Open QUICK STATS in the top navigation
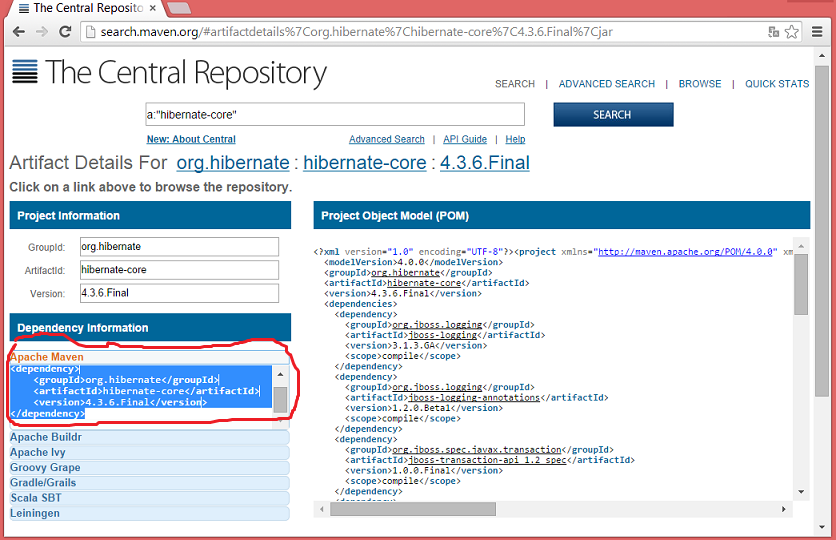The image size is (836, 540). (x=777, y=84)
